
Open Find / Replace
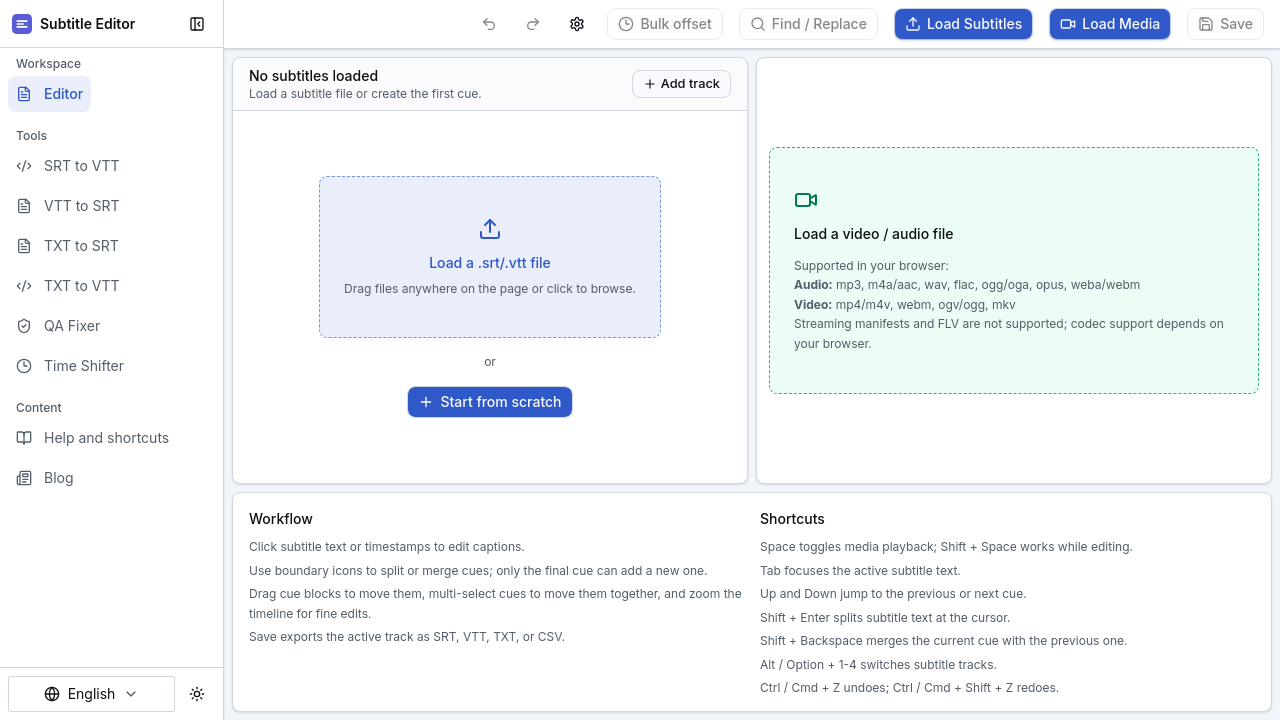808,24
